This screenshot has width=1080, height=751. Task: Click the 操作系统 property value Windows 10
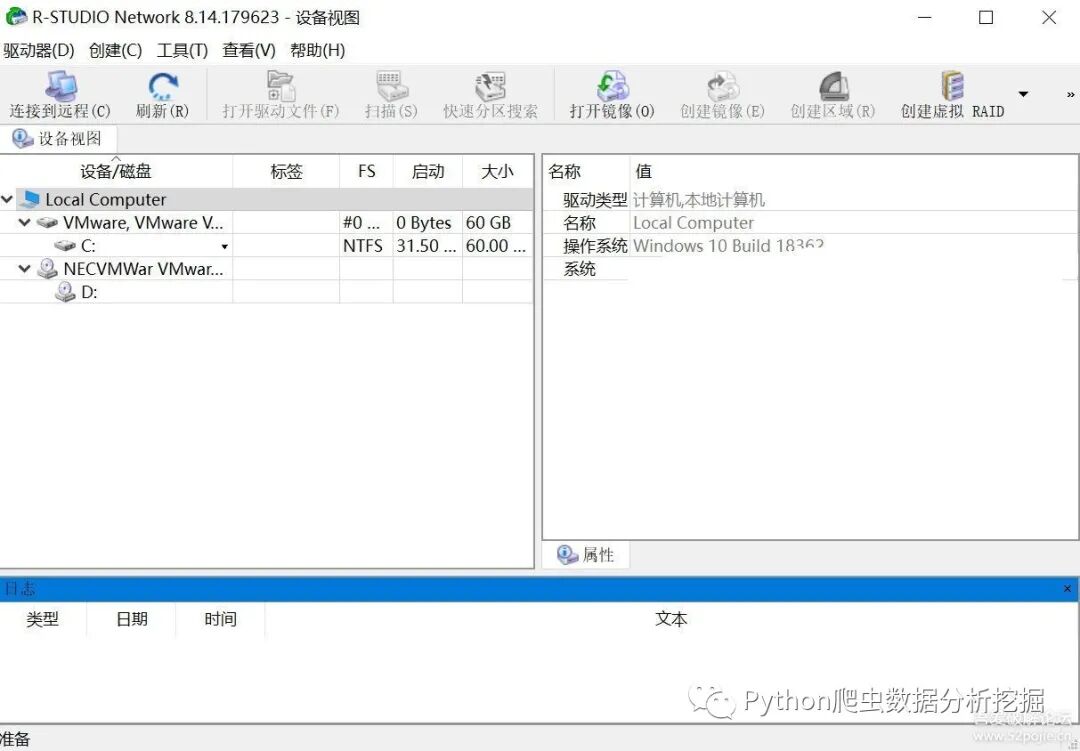point(728,246)
